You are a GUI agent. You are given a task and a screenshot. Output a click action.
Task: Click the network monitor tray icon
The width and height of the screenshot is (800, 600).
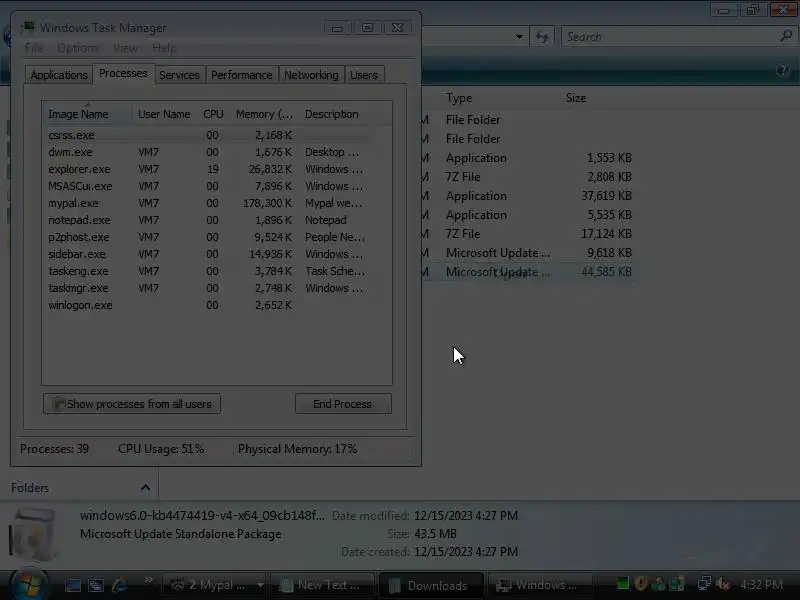(704, 583)
